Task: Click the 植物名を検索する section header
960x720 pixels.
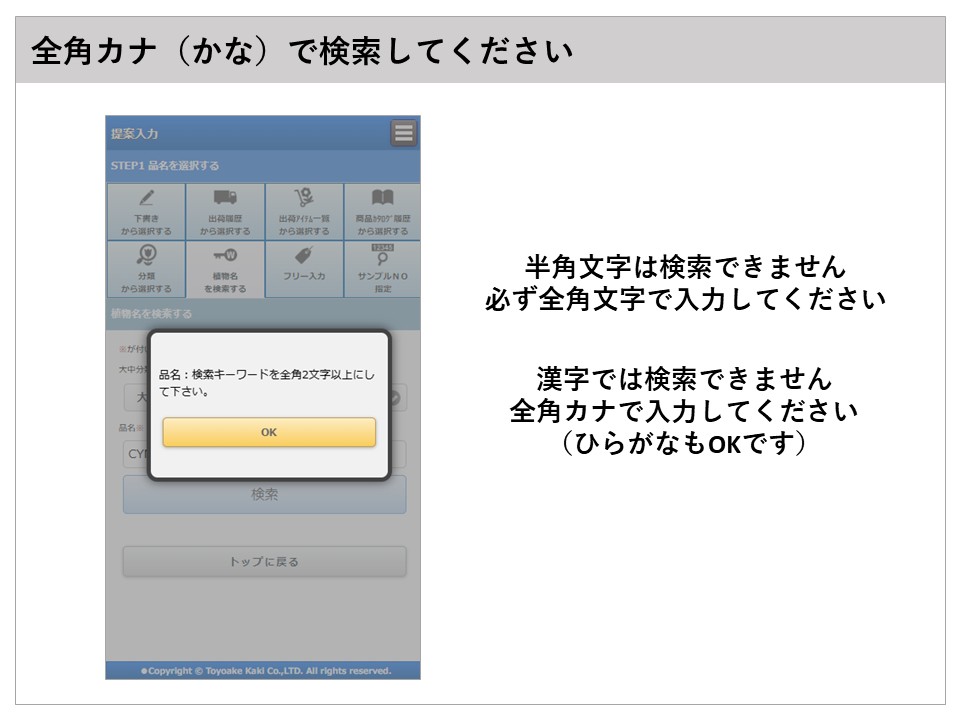Action: point(152,313)
